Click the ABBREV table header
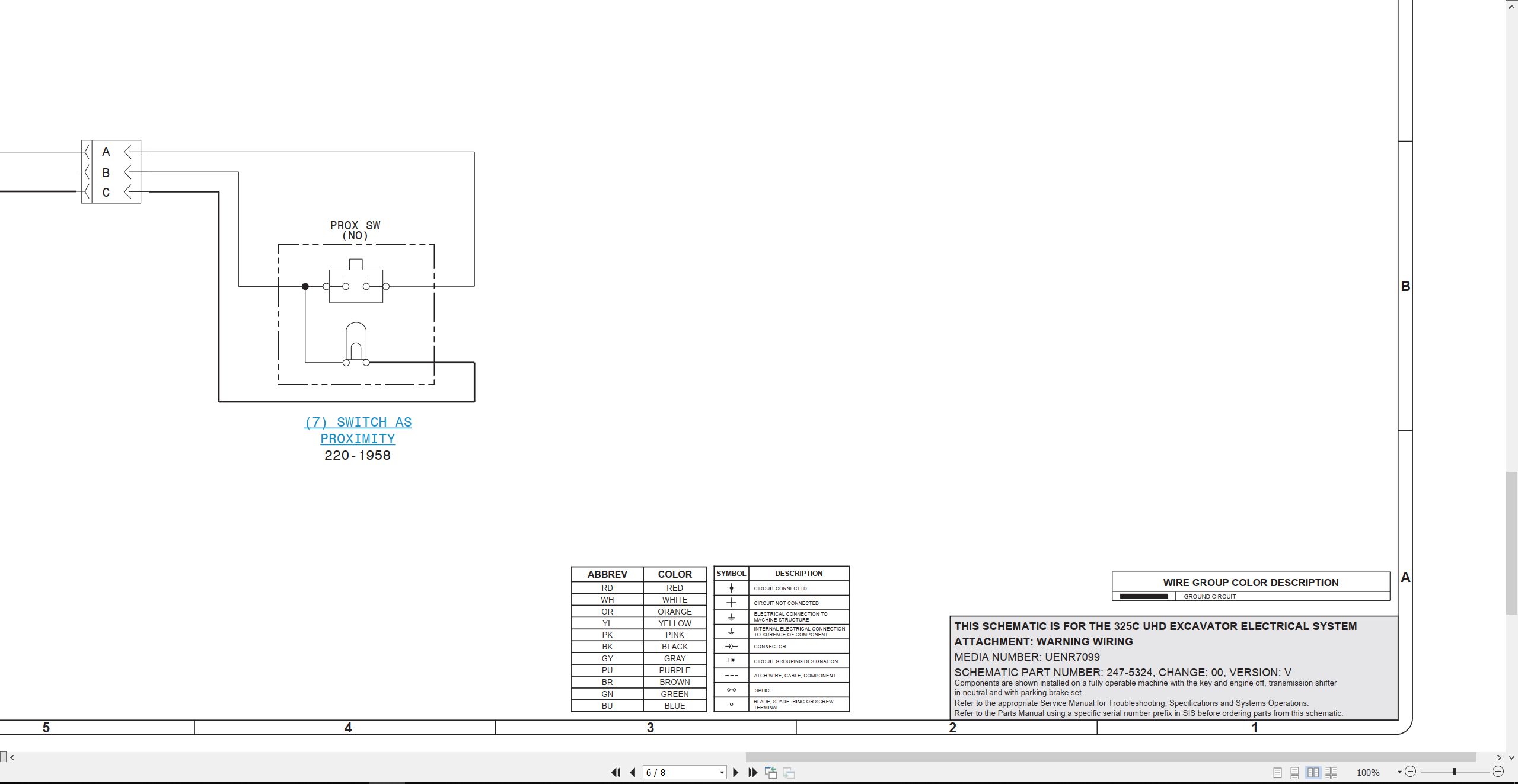This screenshot has width=1518, height=784. (x=607, y=574)
